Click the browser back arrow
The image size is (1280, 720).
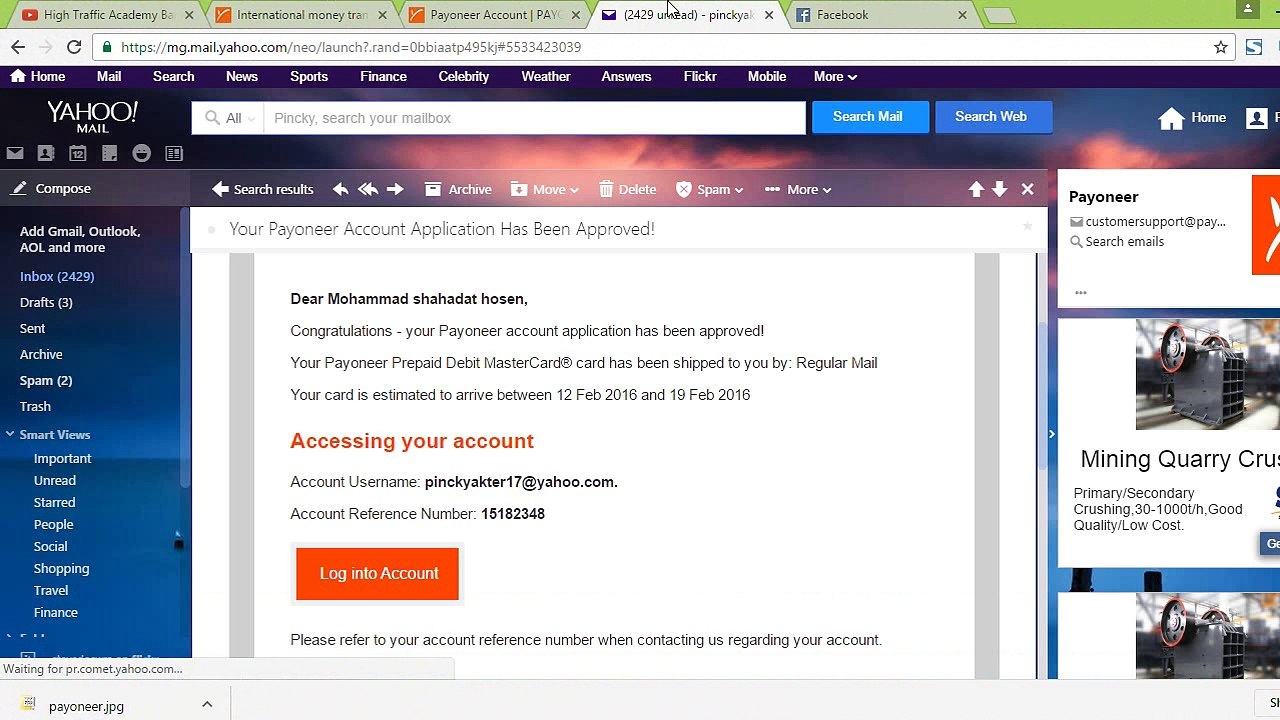(x=18, y=47)
